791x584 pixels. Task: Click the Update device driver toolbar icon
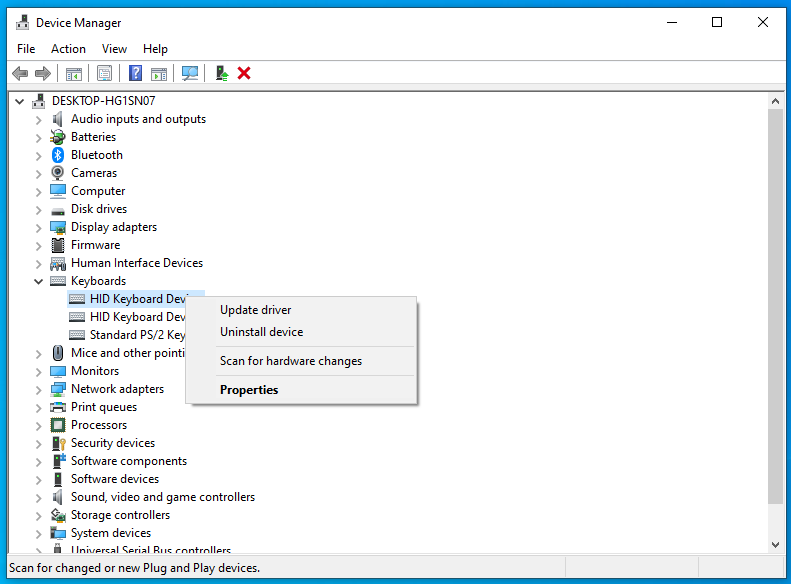coord(221,74)
